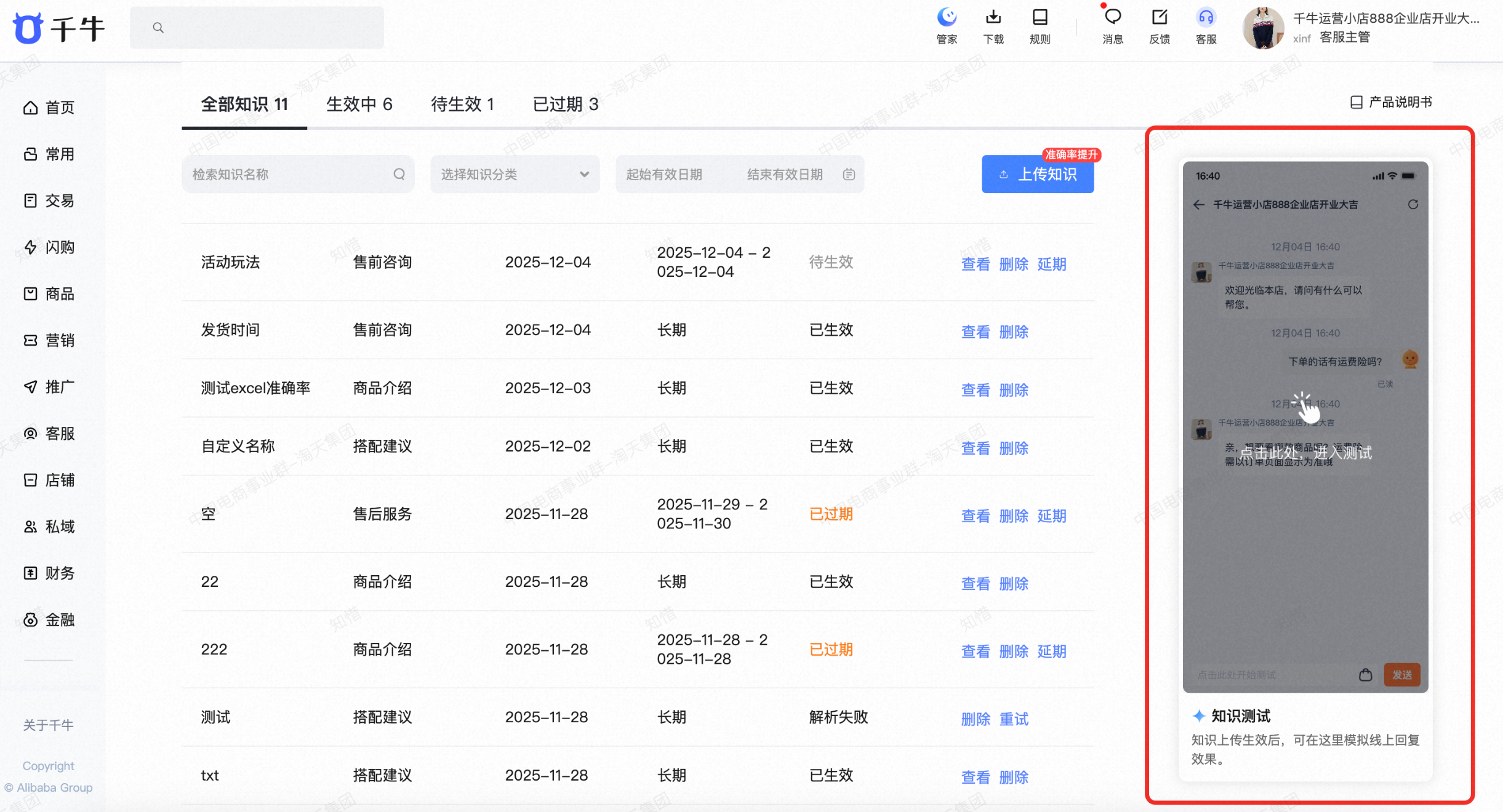Screen dimensions: 1503x812
Task: Click 点击此处，进入测试 overlay in preview
Action: [1305, 453]
